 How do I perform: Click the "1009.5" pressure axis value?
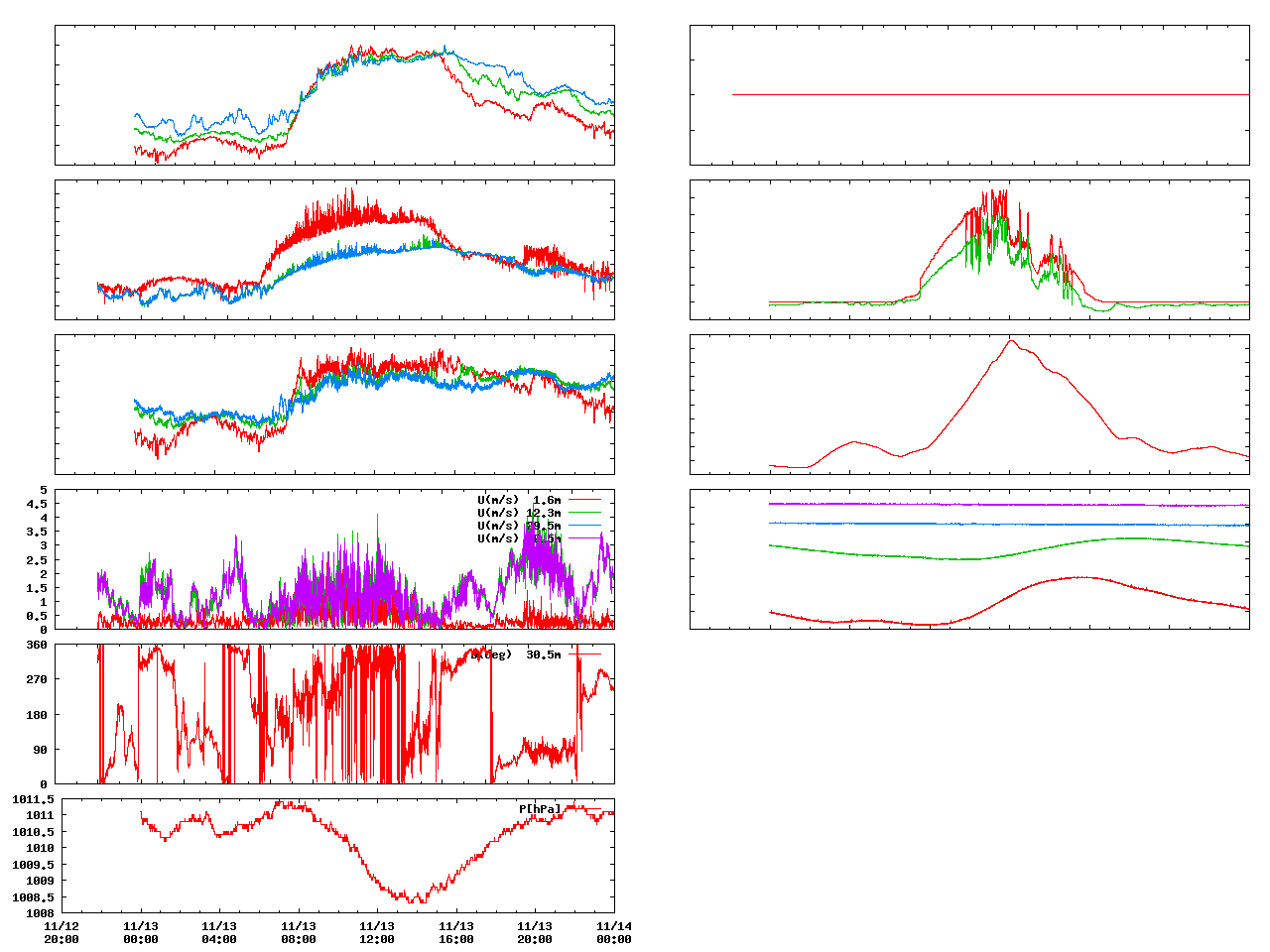[34, 865]
